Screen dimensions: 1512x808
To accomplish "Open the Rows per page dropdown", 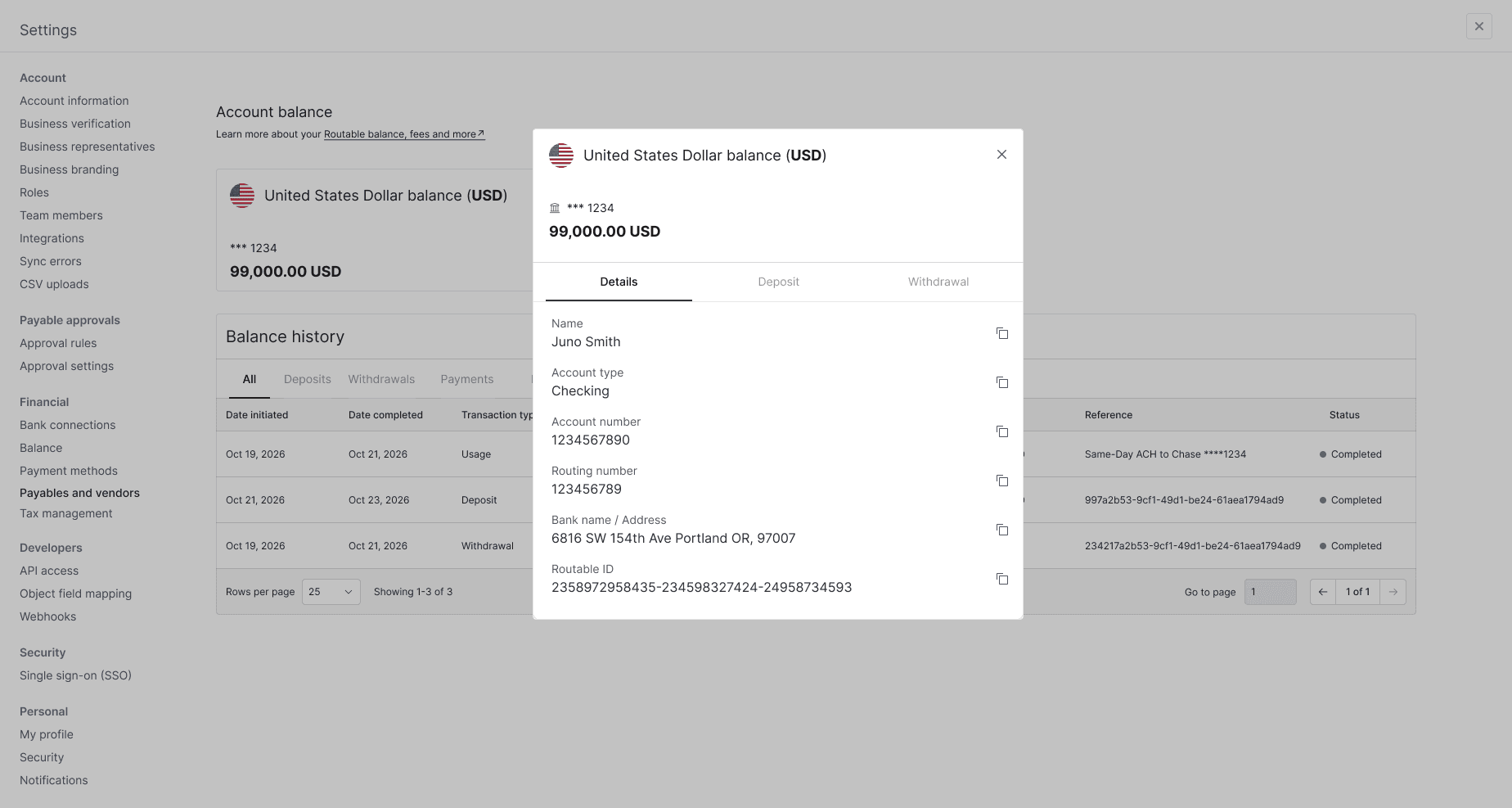I will point(331,592).
